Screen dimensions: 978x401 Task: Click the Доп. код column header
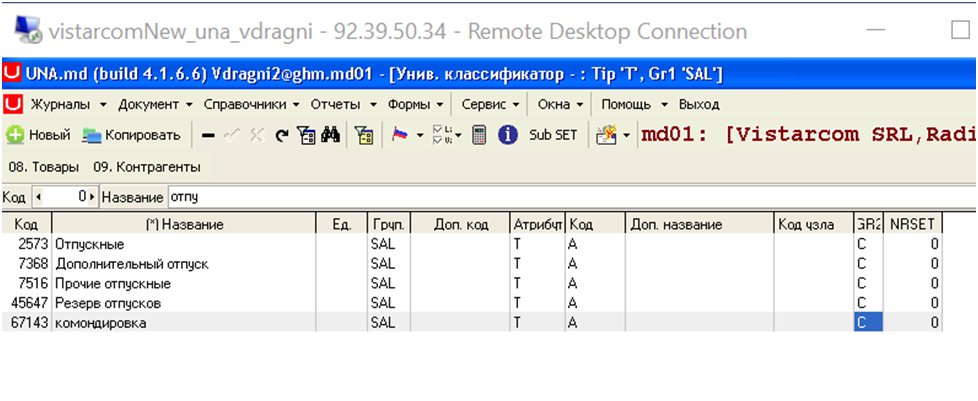coord(461,225)
